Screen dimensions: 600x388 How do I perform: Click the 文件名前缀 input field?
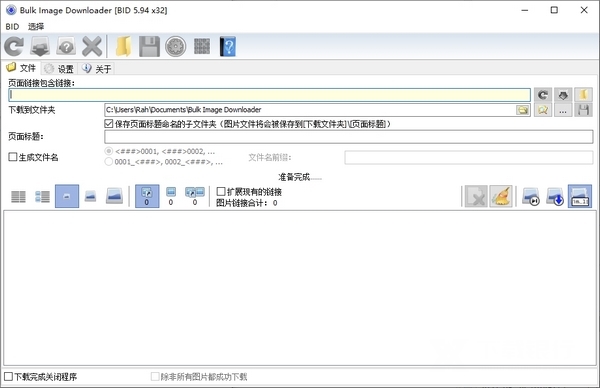(x=469, y=157)
